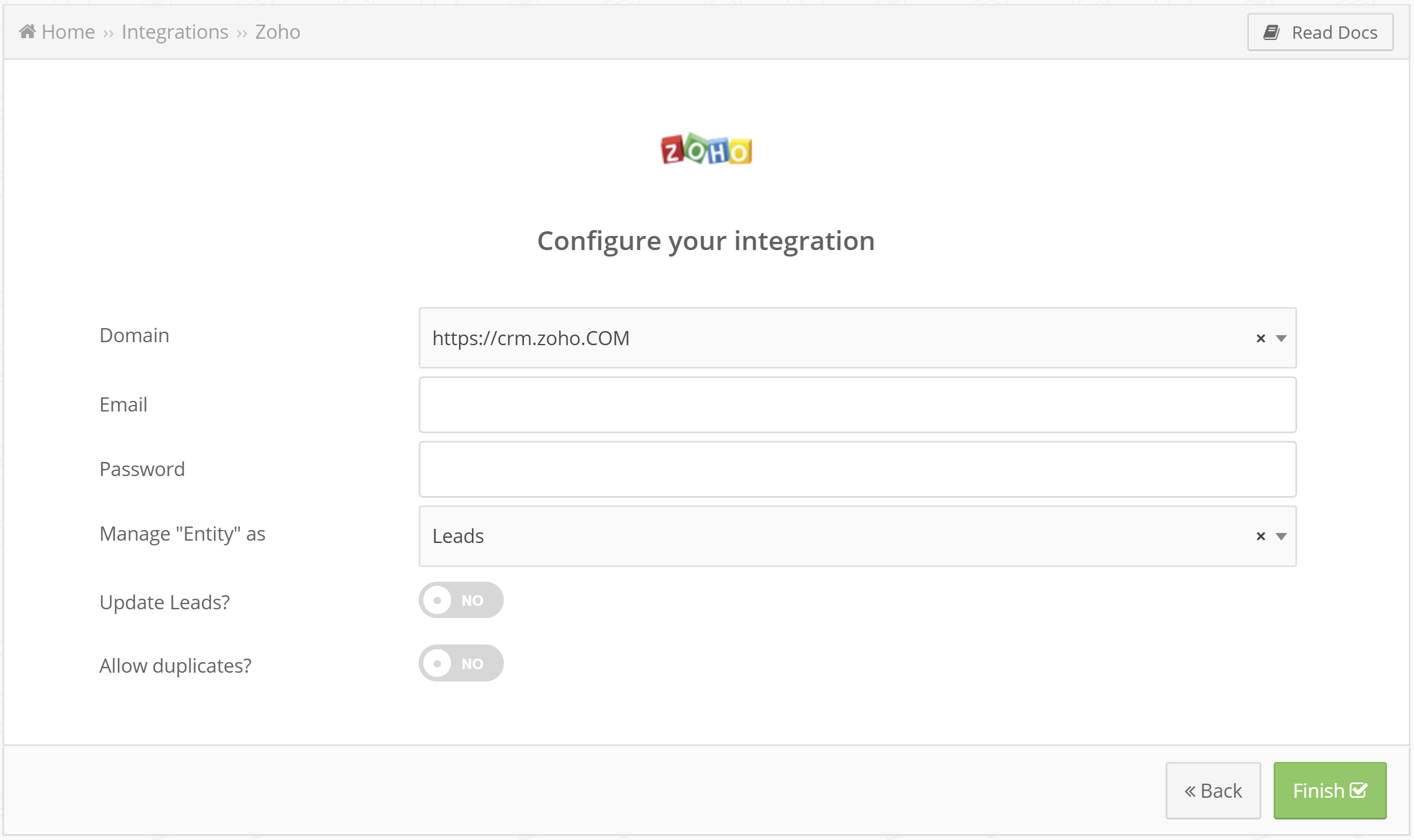Open the Manage Entity as dropdown arrow
Screen dimensions: 1414x840
[x=1281, y=537]
